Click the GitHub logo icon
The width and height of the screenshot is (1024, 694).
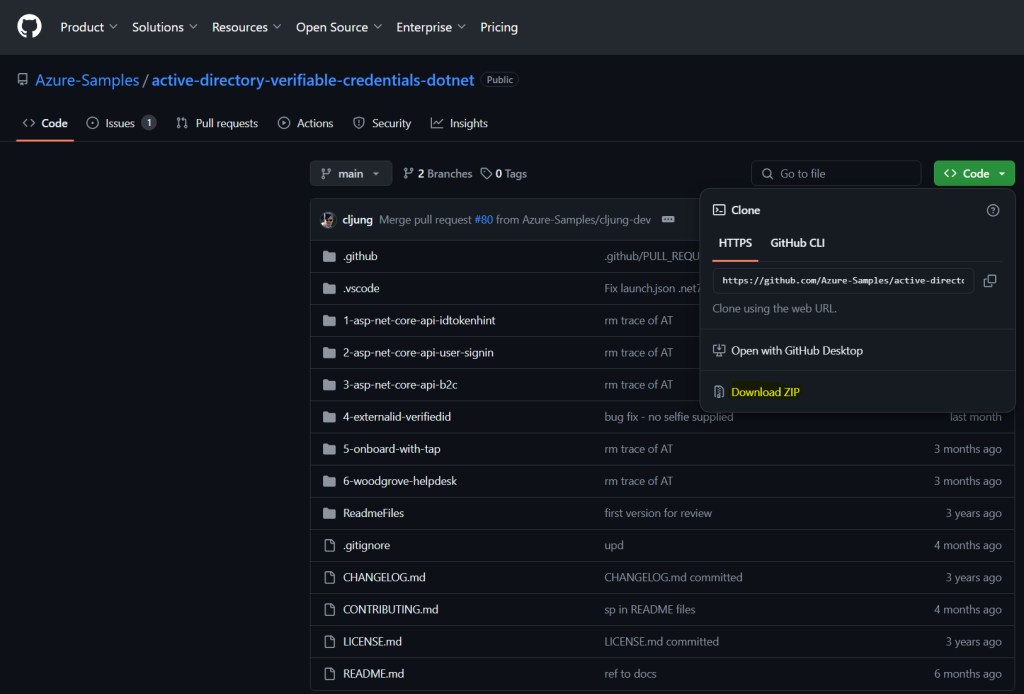[x=29, y=27]
